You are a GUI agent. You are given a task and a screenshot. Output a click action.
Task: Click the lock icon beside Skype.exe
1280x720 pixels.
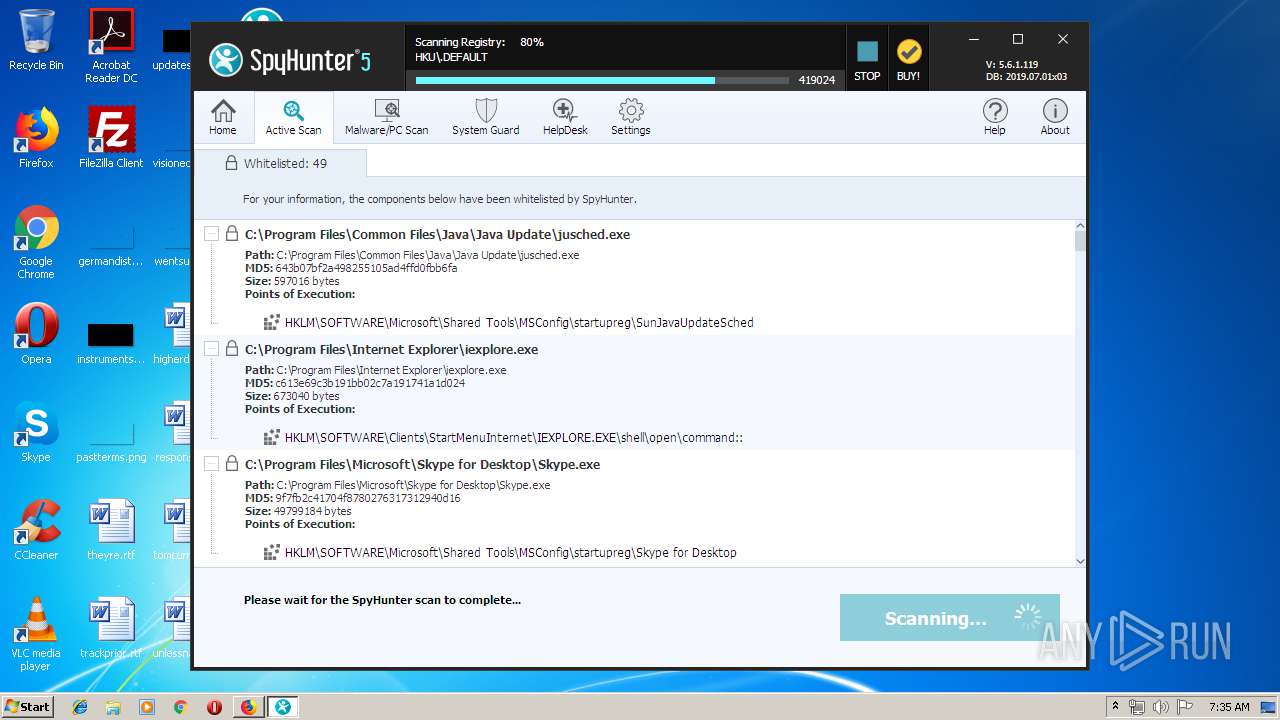pos(232,464)
